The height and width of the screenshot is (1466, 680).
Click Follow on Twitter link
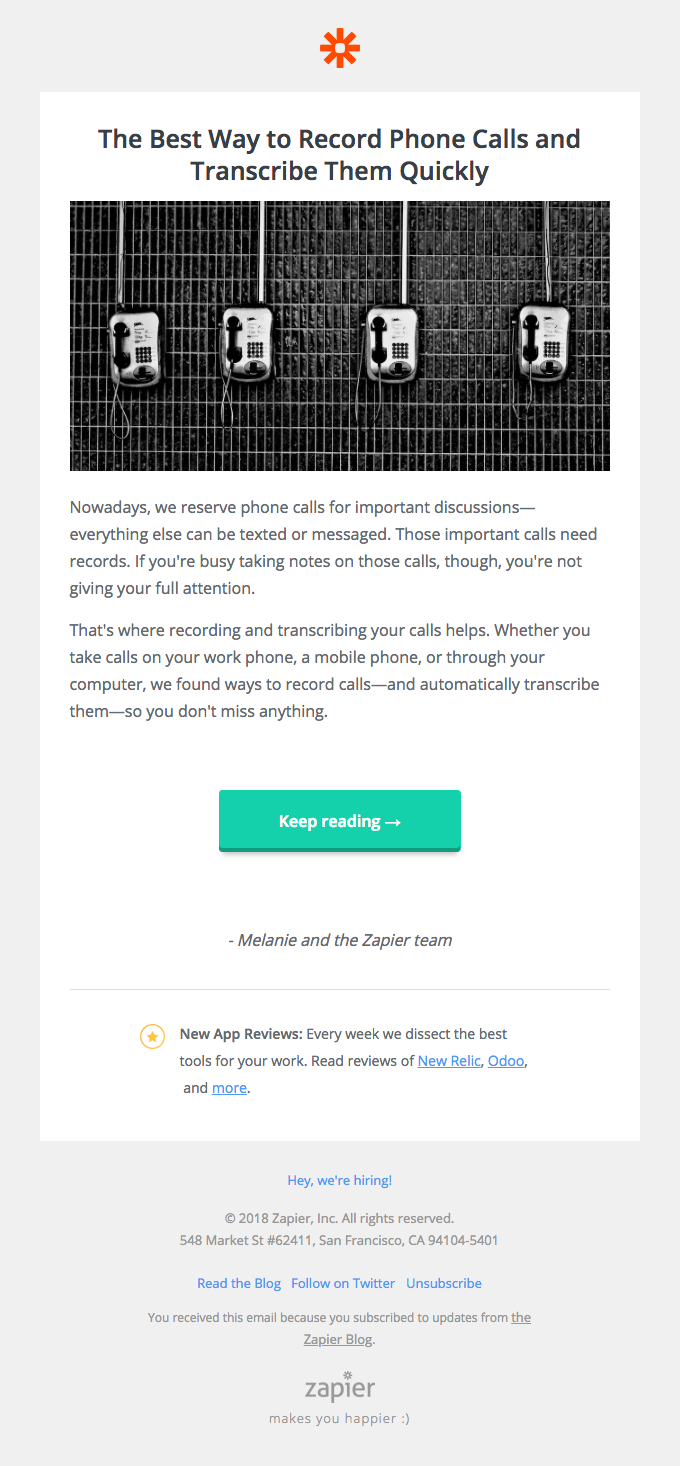[343, 1283]
